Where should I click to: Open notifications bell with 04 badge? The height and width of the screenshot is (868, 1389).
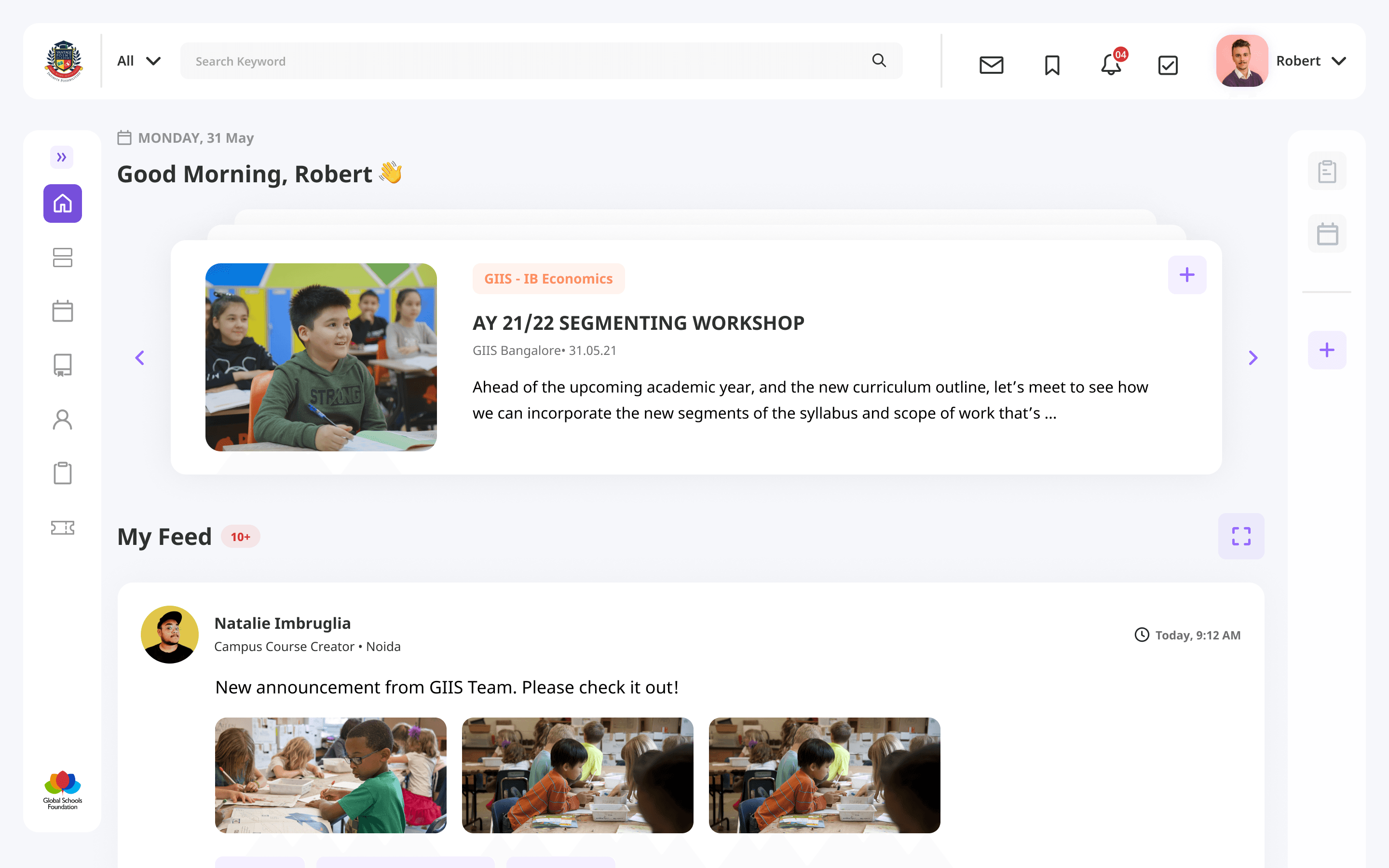pos(1111,64)
